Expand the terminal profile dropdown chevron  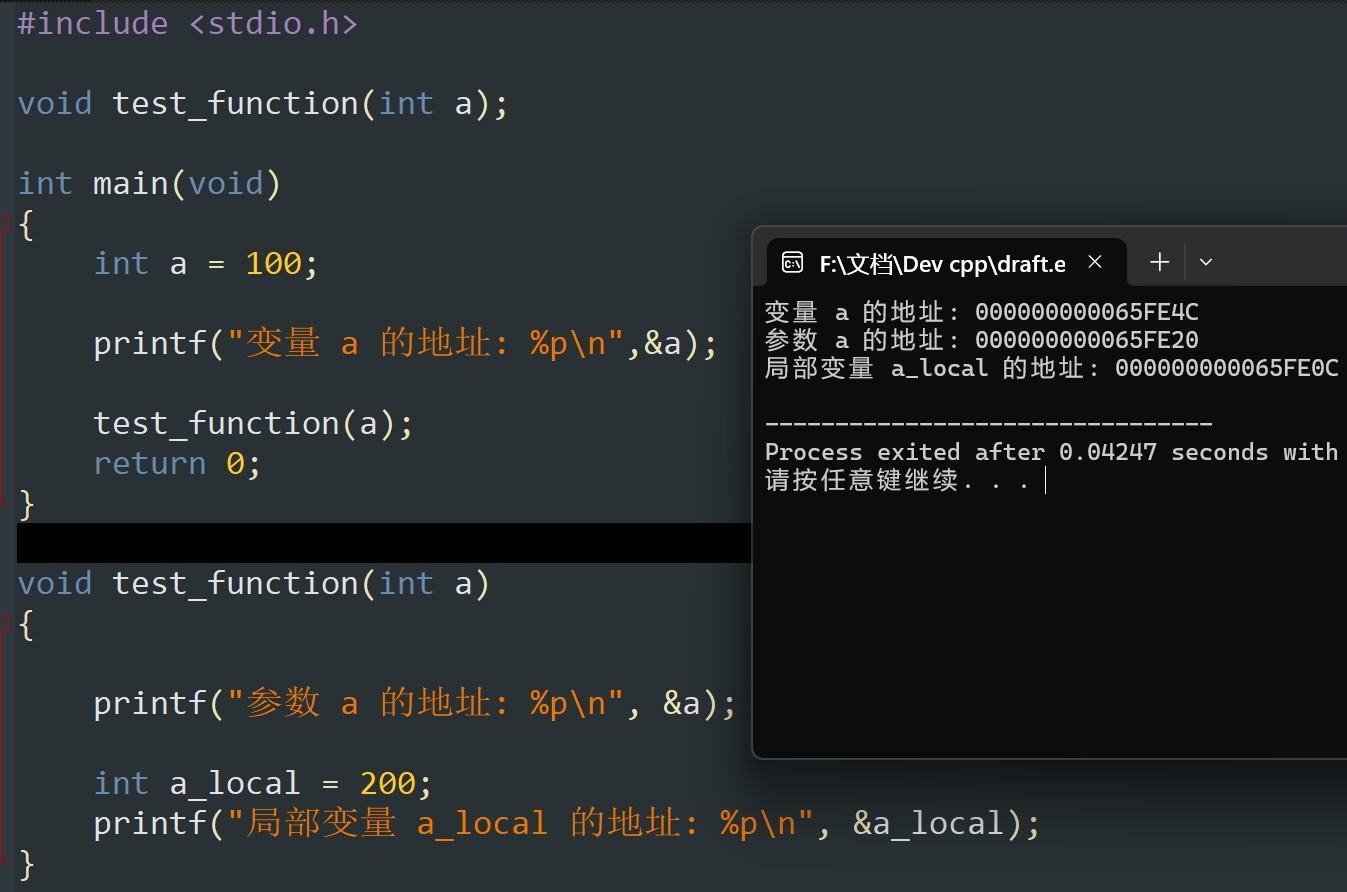click(1205, 262)
